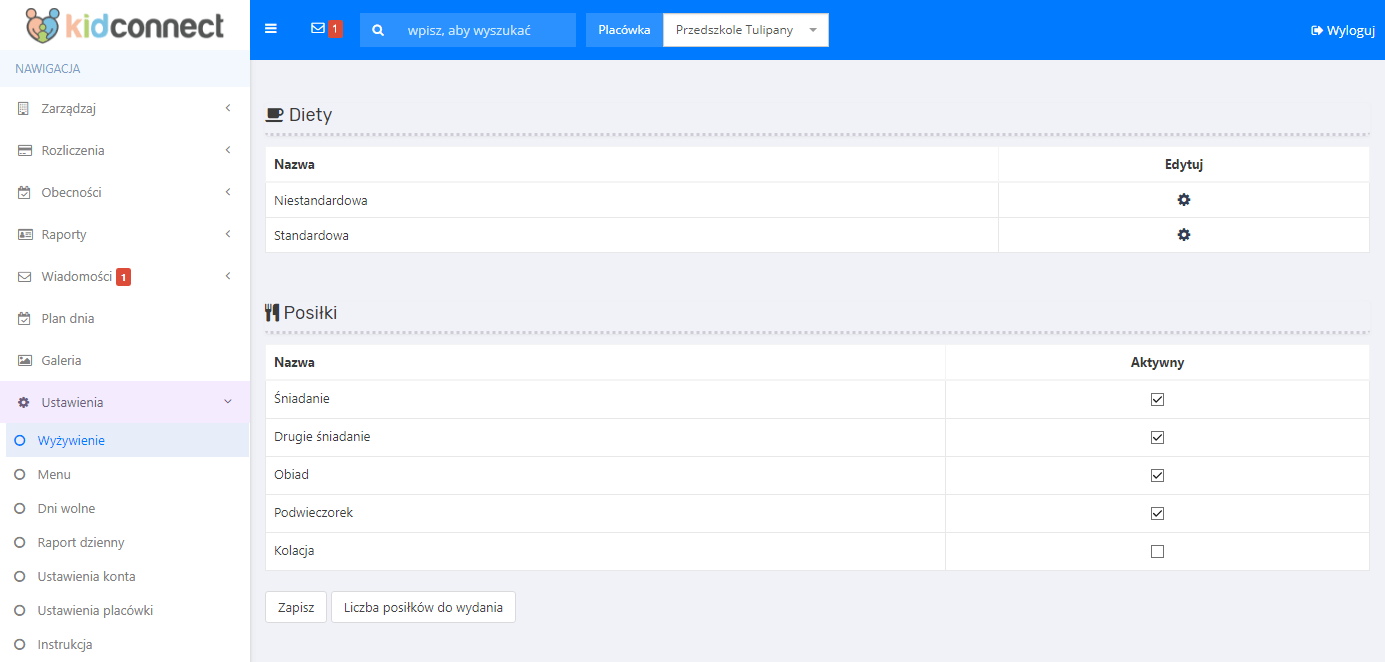This screenshot has width=1385, height=662.
Task: Uncheck the Podwieczorek active checkbox
Action: pos(1157,513)
